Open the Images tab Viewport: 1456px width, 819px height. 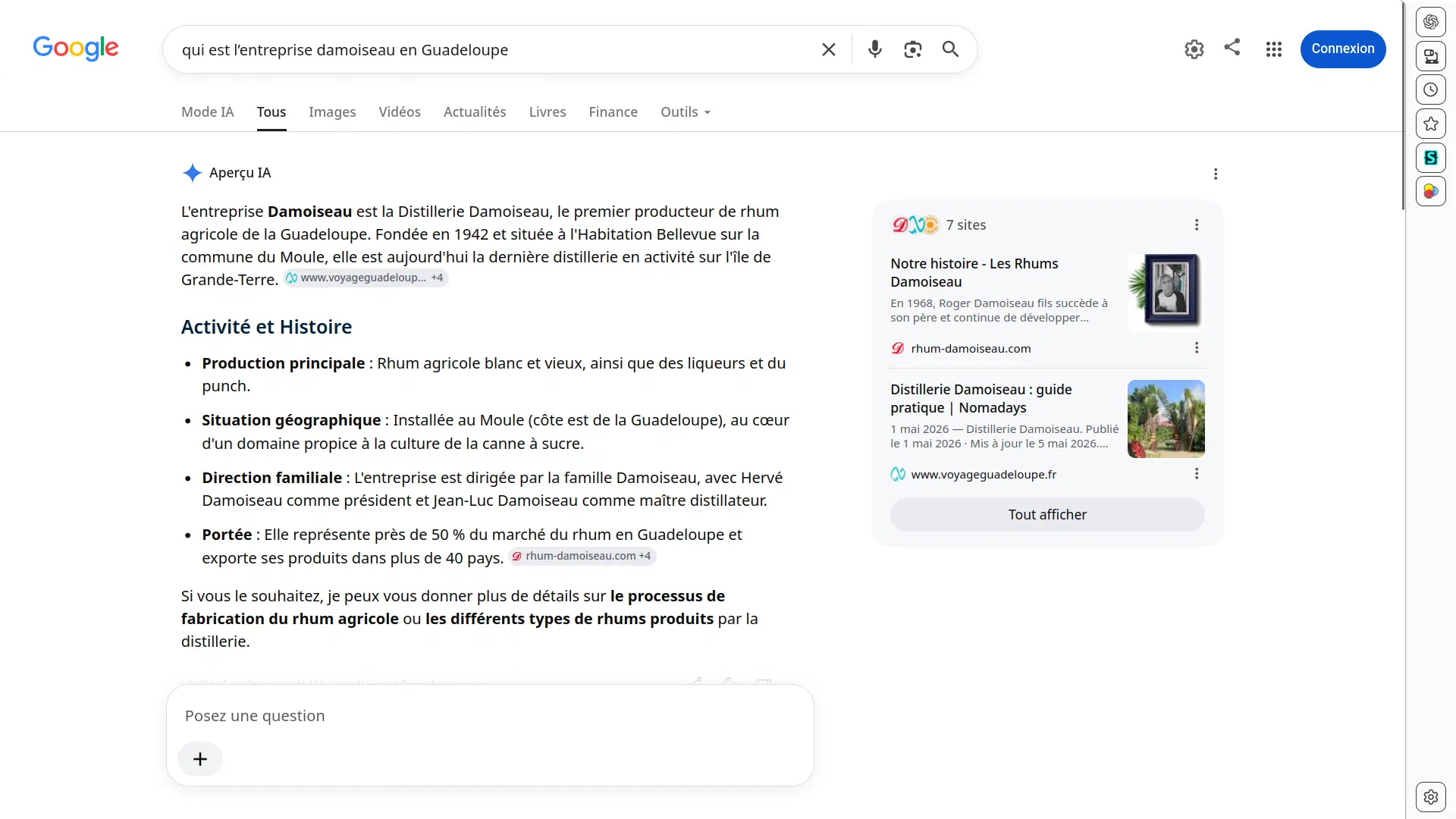[332, 112]
